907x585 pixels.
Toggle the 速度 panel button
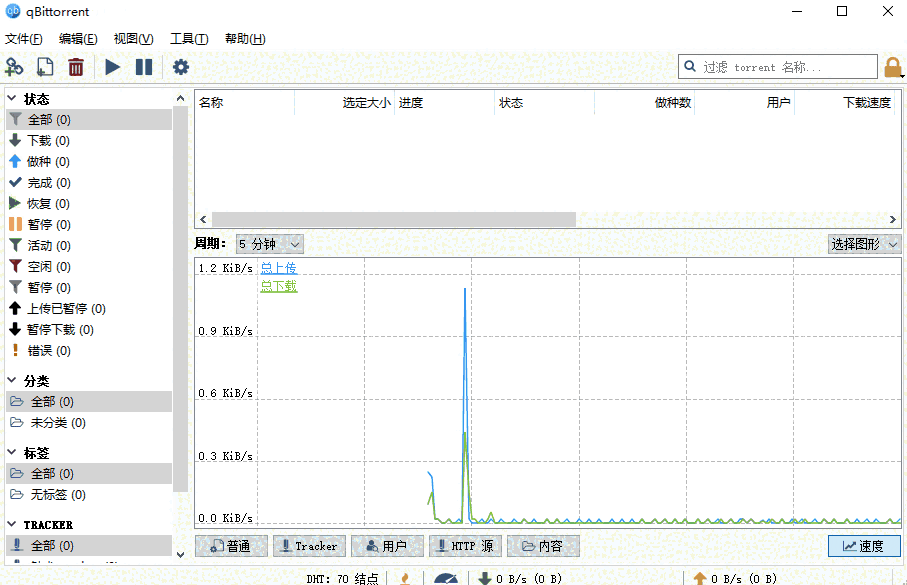(x=862, y=546)
